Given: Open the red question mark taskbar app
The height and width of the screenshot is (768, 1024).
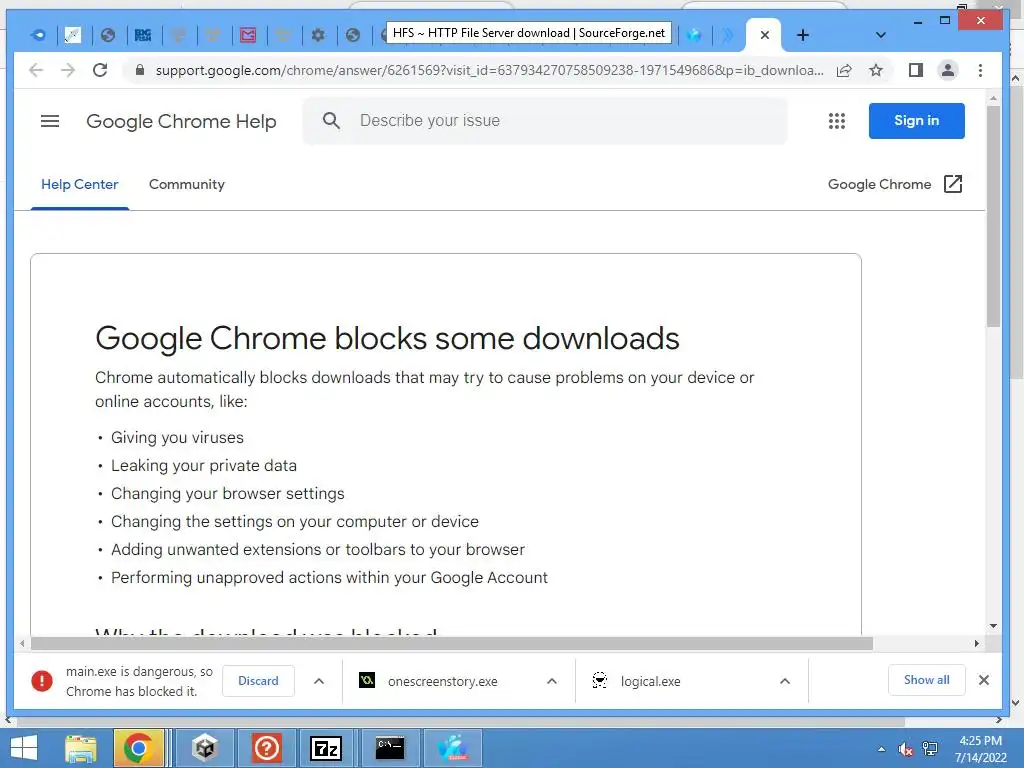Looking at the screenshot, I should pos(266,748).
